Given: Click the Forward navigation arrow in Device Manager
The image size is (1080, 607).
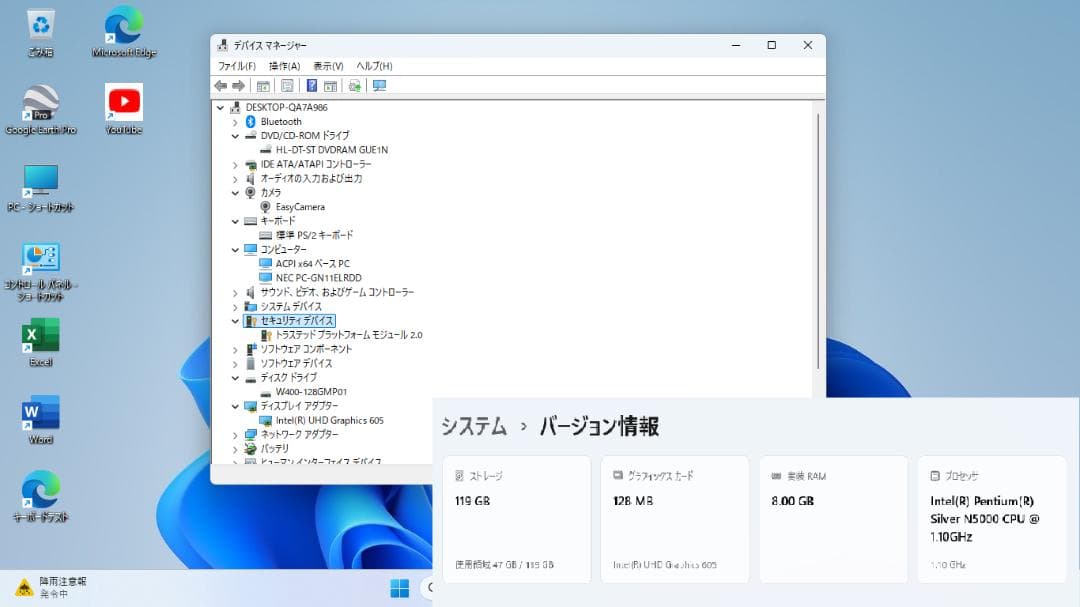Looking at the screenshot, I should (238, 86).
